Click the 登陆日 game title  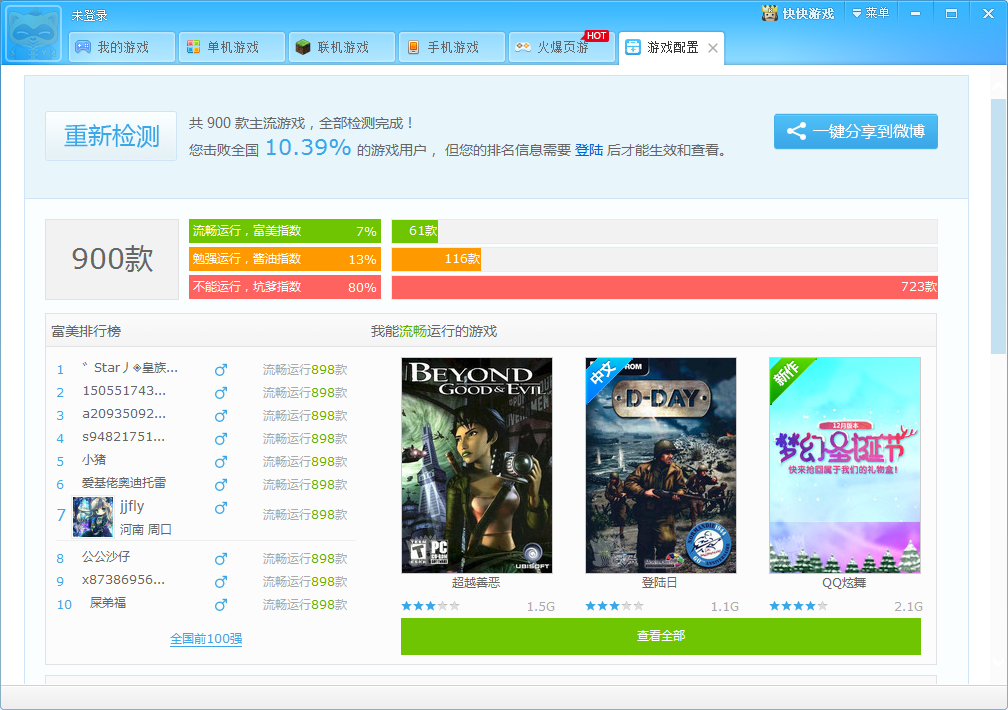(x=660, y=583)
